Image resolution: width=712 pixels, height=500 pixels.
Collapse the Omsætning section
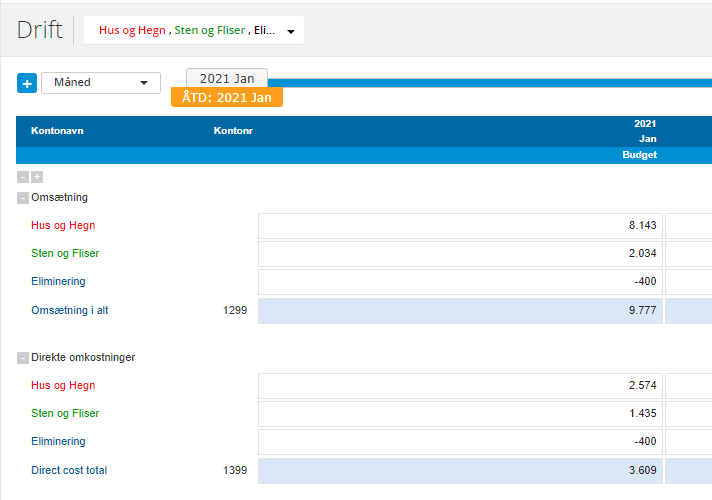tap(23, 198)
